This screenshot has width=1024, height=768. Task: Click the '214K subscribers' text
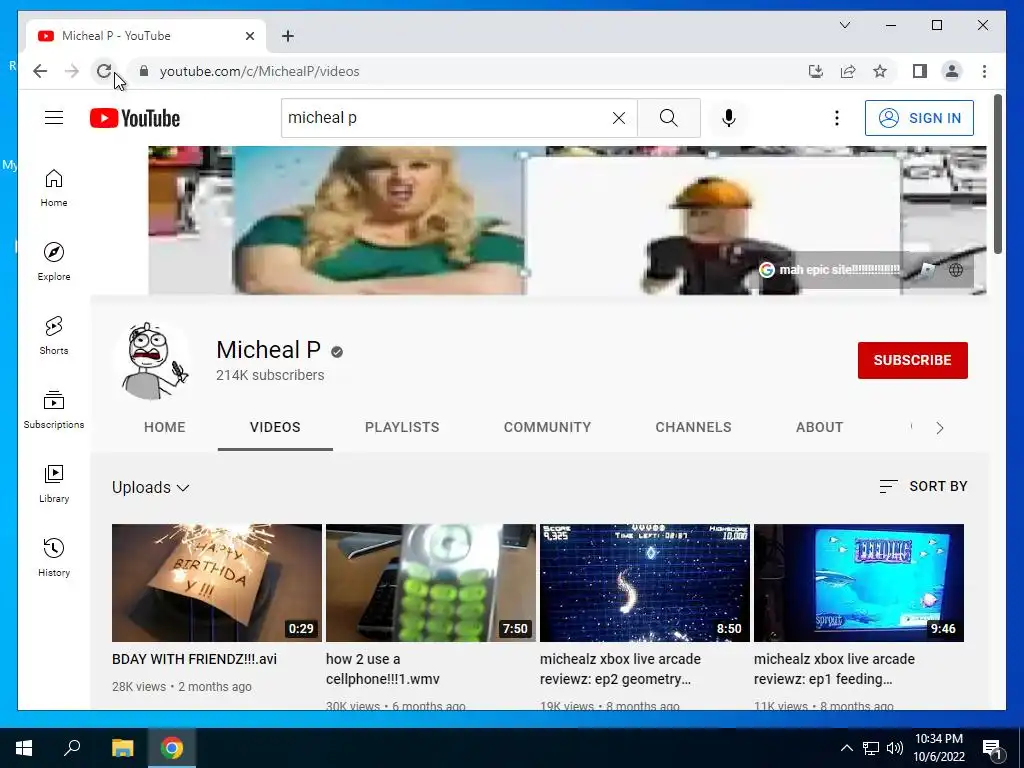[270, 375]
